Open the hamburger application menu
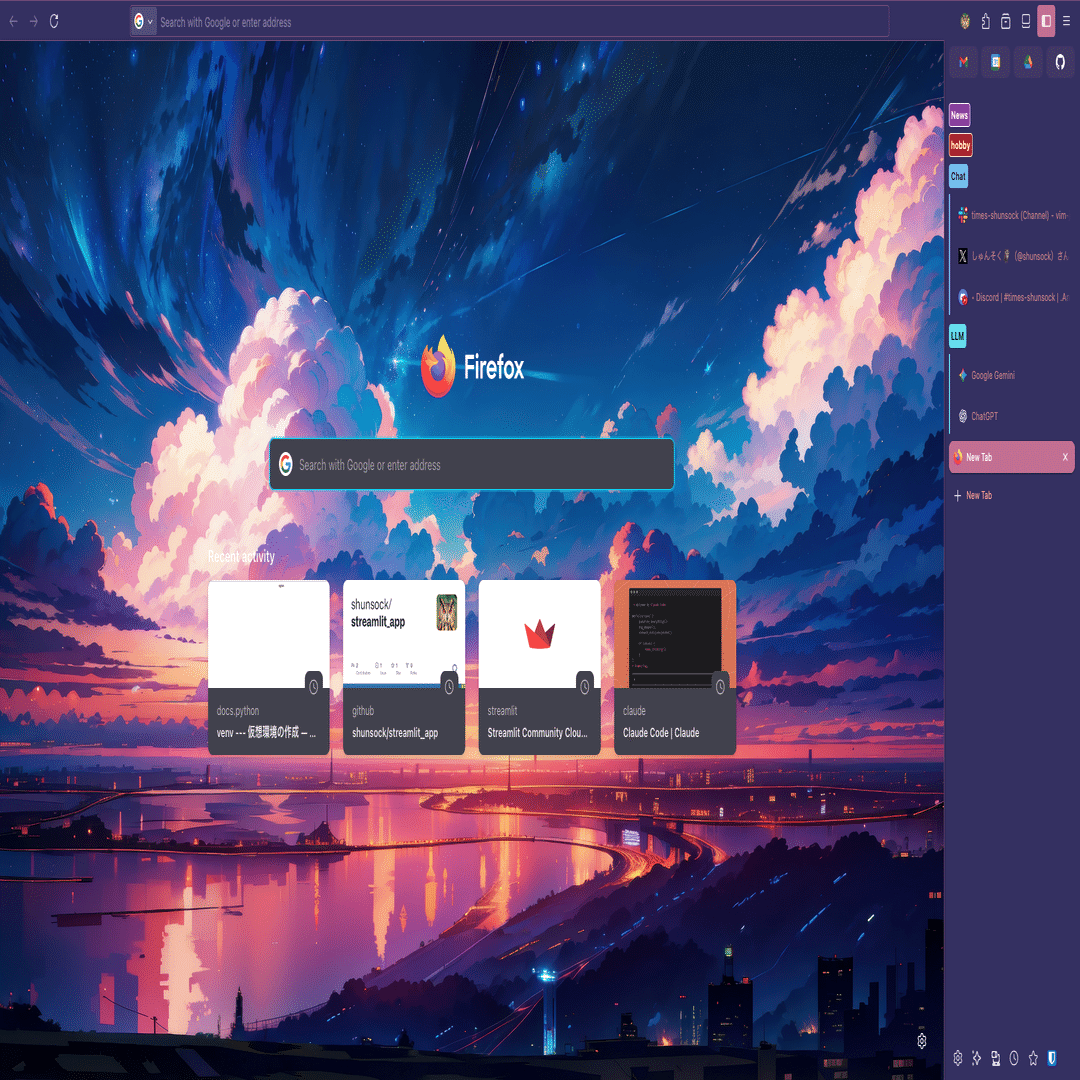Image resolution: width=1080 pixels, height=1080 pixels. point(1066,21)
